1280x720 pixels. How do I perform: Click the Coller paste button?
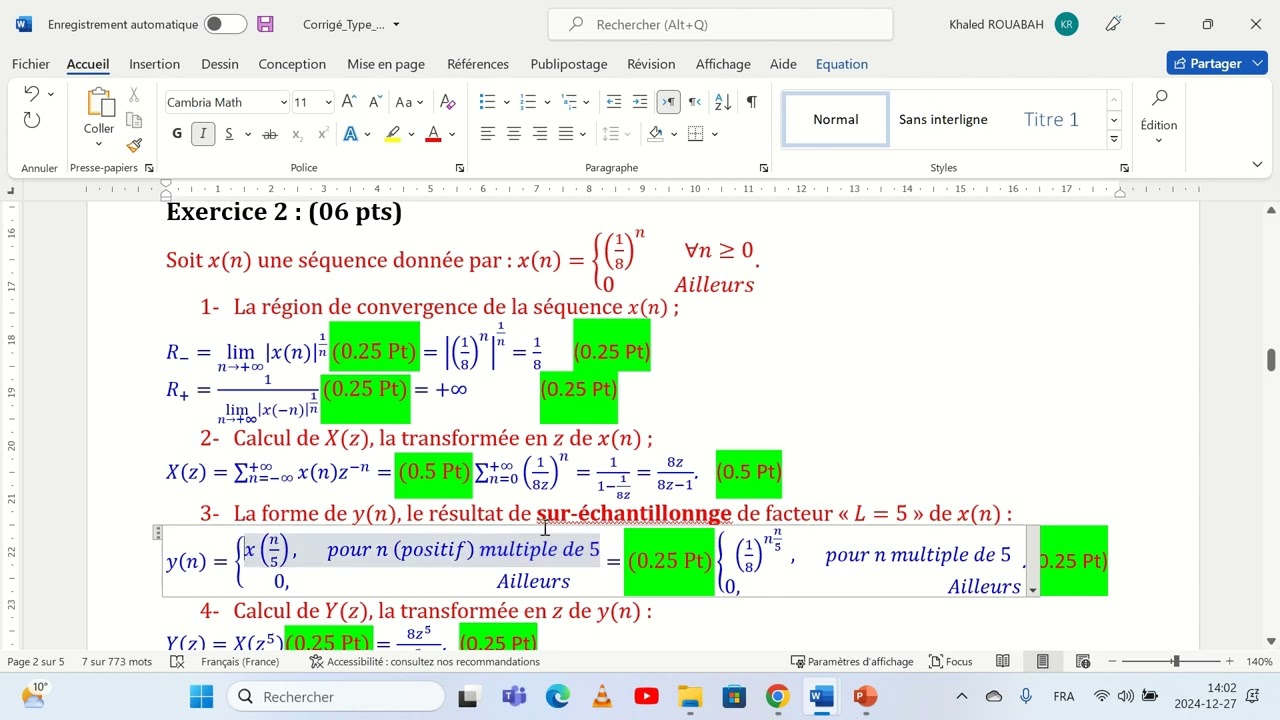(99, 112)
